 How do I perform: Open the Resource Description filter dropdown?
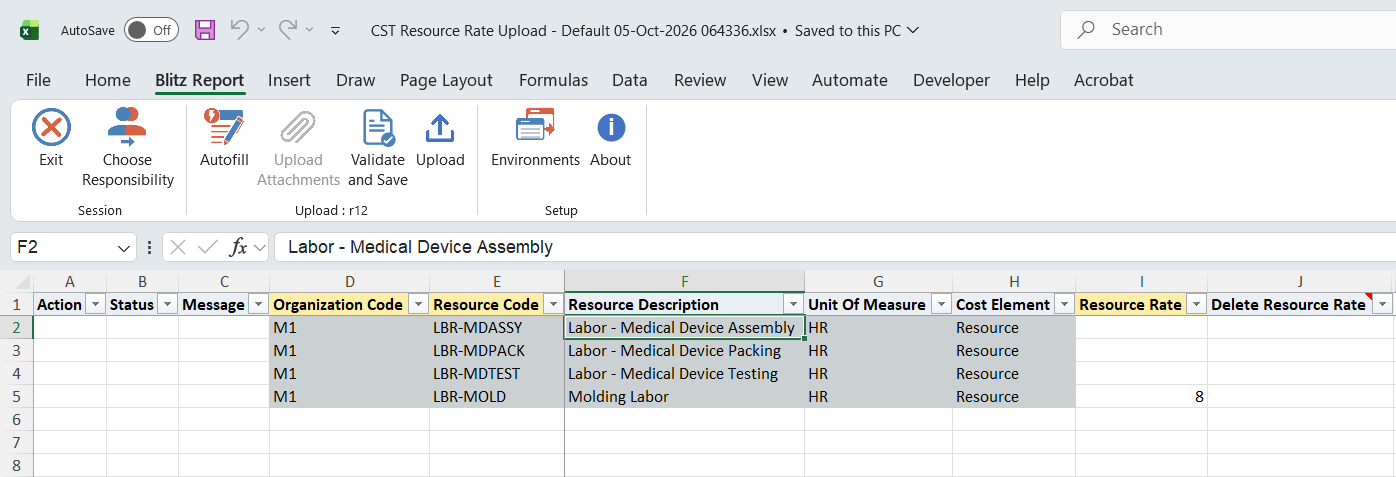(x=793, y=304)
